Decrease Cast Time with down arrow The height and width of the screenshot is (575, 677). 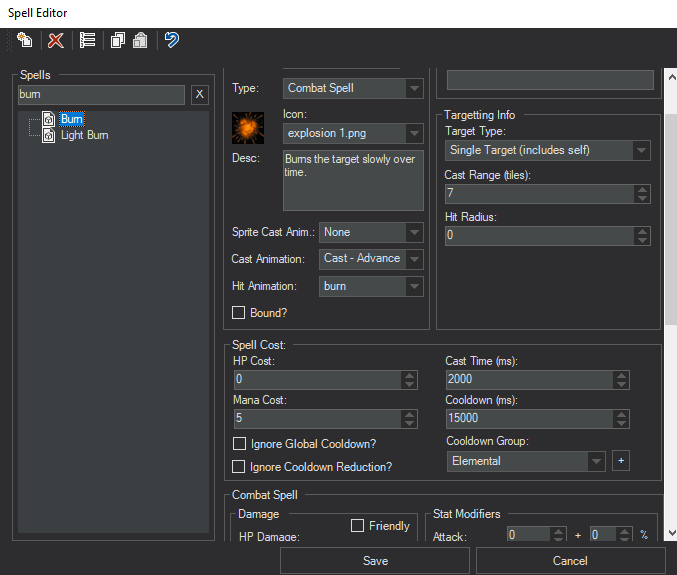pyautogui.click(x=621, y=385)
